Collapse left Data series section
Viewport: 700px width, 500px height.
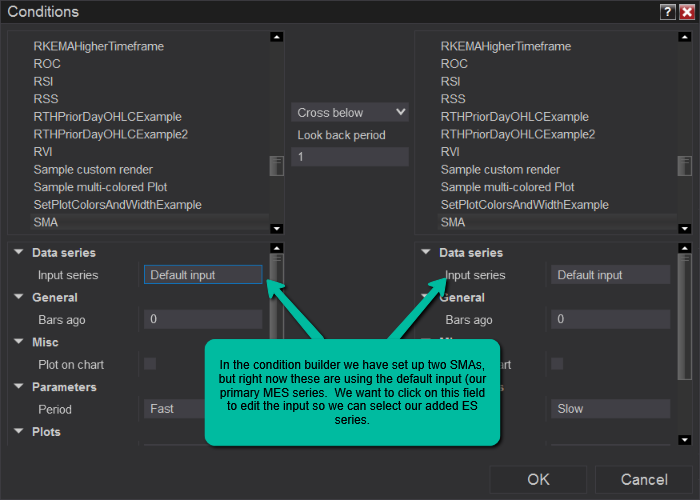(19, 252)
